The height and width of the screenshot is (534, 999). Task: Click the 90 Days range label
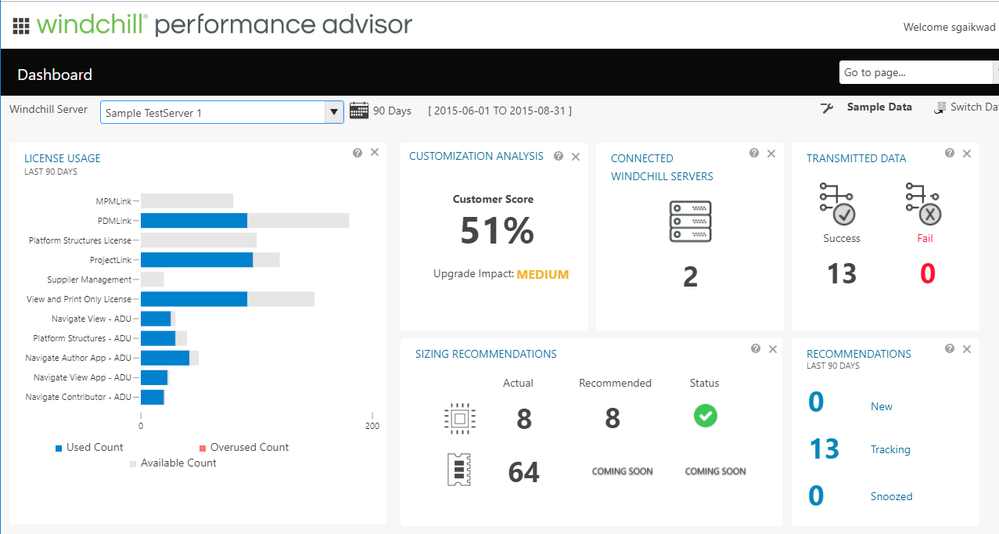[392, 111]
